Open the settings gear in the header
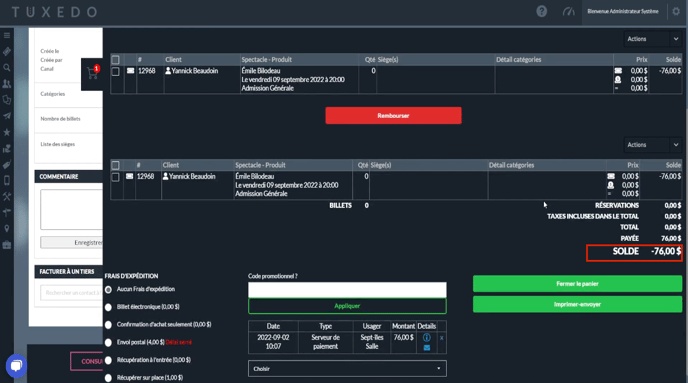688x383 pixels. 676,11
